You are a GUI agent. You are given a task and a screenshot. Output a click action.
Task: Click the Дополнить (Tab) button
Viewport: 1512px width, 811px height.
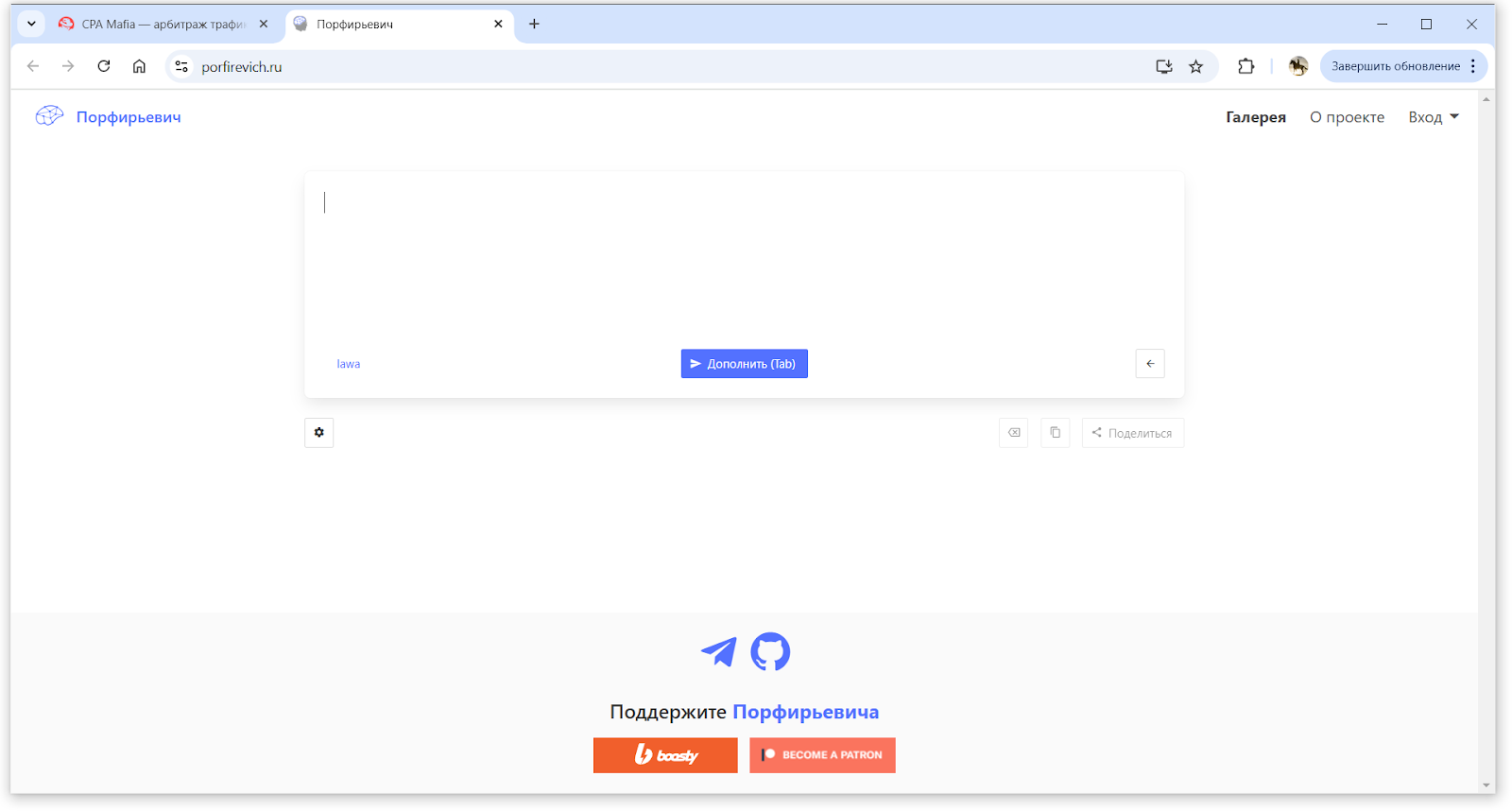coord(745,364)
